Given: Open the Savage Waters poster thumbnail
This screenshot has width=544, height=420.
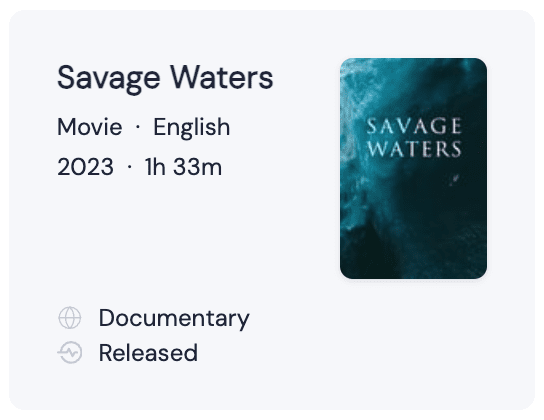Looking at the screenshot, I should 414,168.
